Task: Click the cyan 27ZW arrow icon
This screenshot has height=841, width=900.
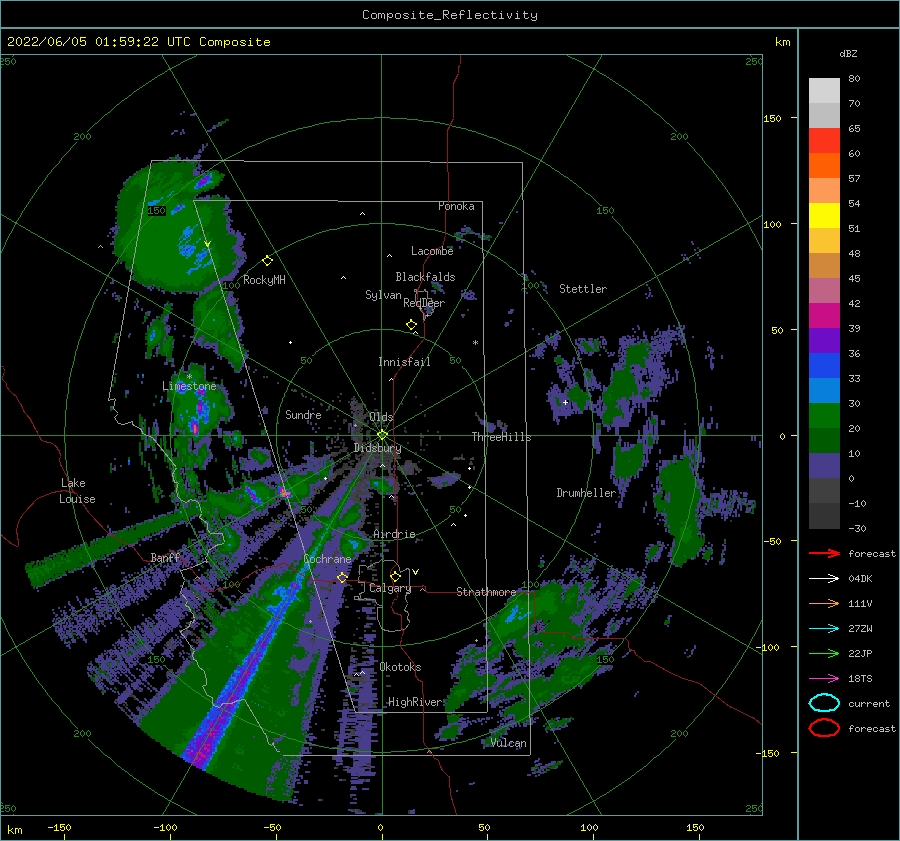Action: pos(824,629)
